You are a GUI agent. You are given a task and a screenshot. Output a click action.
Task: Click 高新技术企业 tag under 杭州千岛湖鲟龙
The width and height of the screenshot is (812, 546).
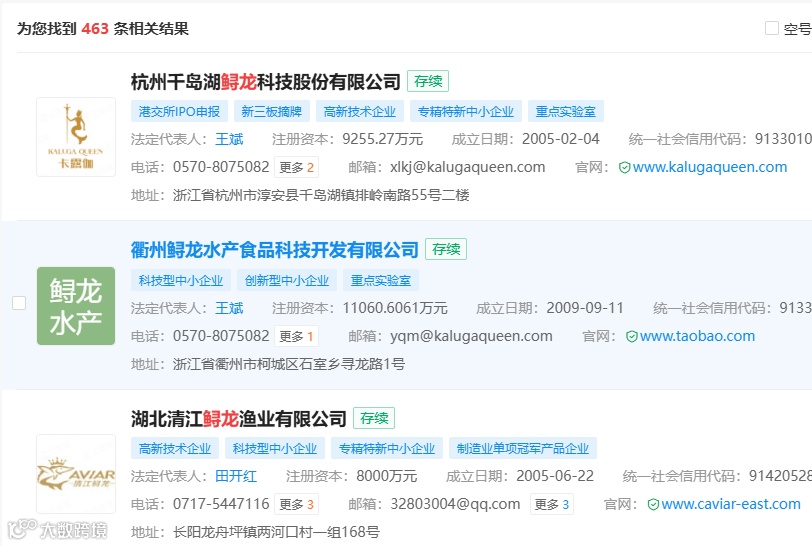359,111
